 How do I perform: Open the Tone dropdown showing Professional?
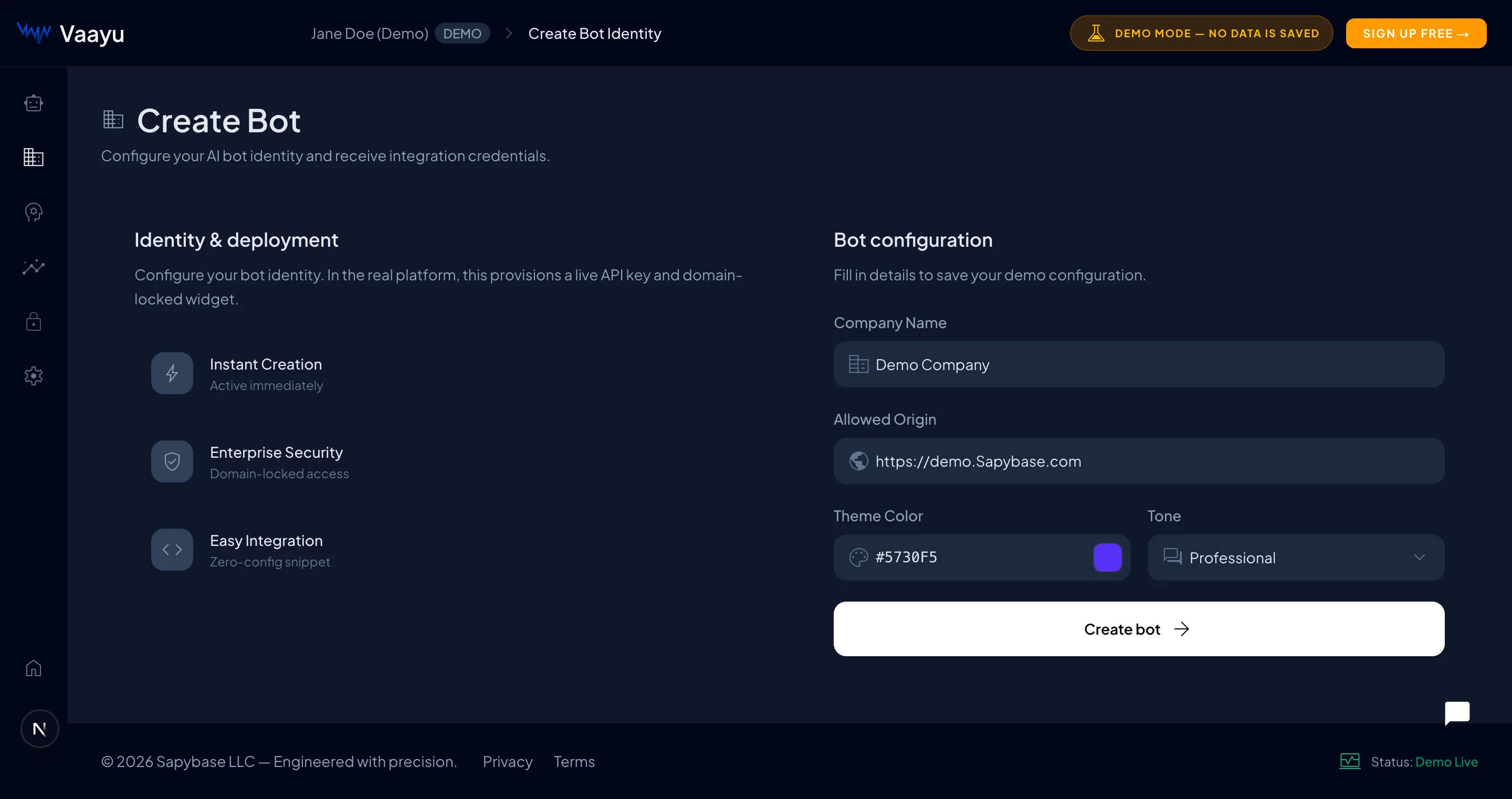point(1295,557)
